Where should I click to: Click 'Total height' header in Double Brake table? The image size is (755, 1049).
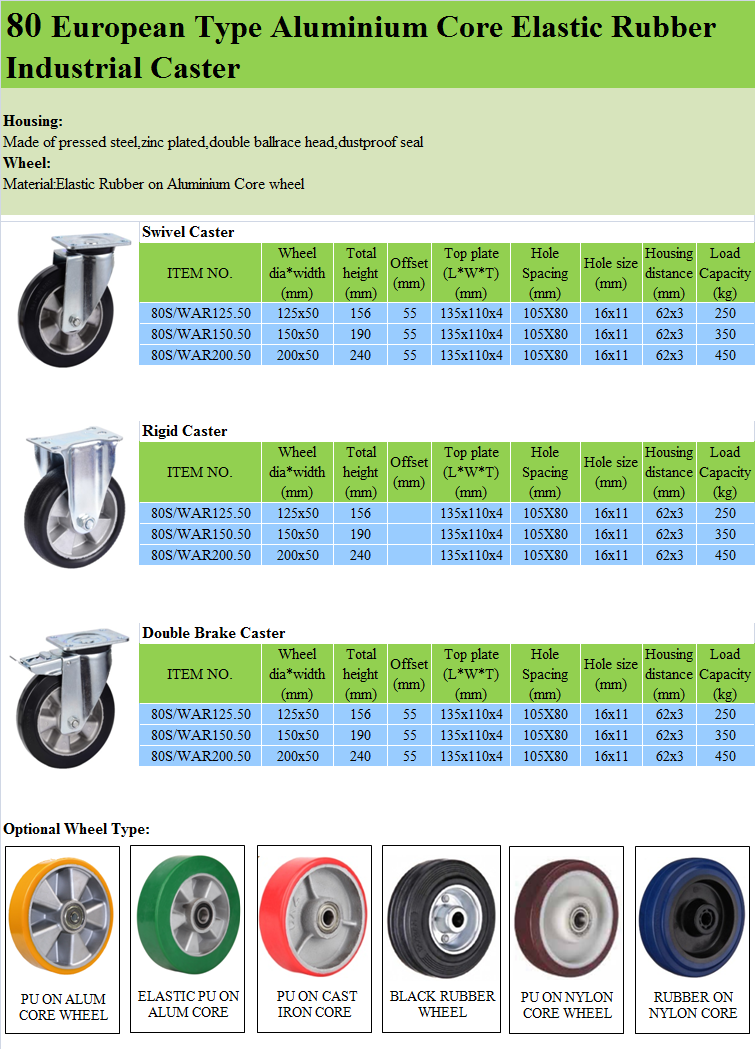(x=360, y=674)
